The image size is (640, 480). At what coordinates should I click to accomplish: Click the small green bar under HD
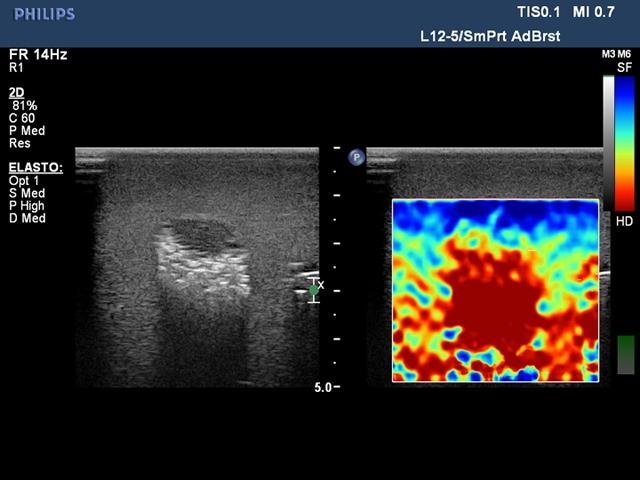[x=625, y=354]
